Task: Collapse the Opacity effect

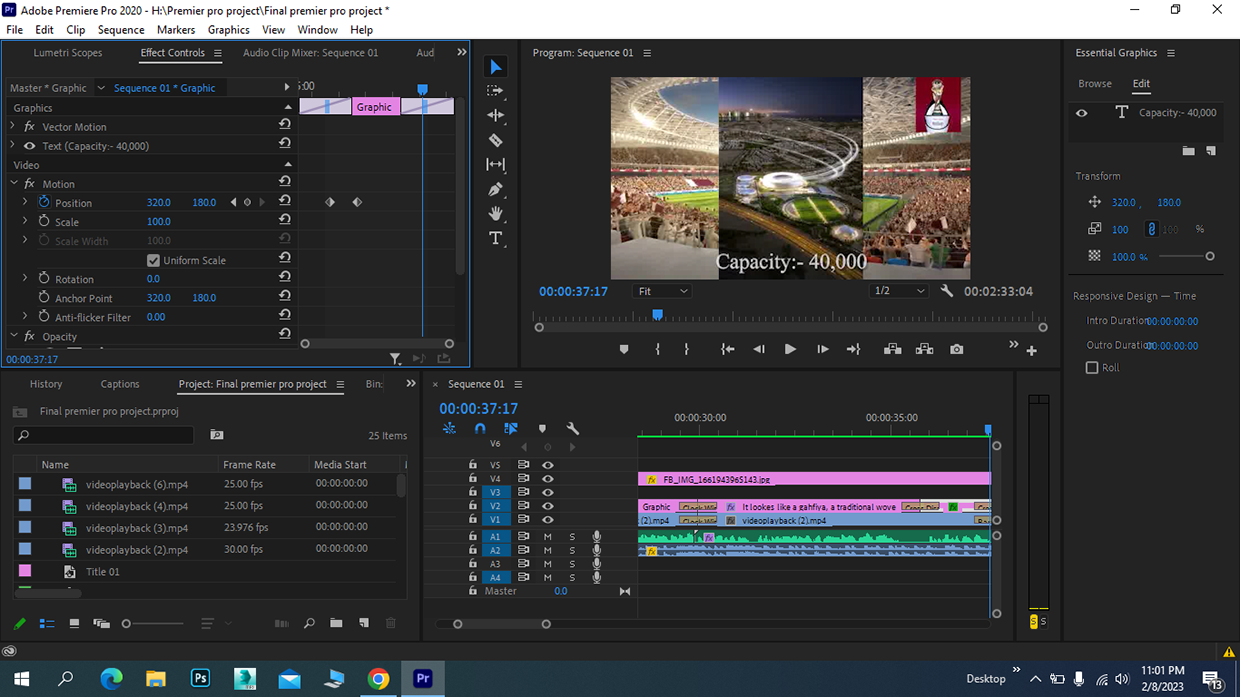Action: 14,336
